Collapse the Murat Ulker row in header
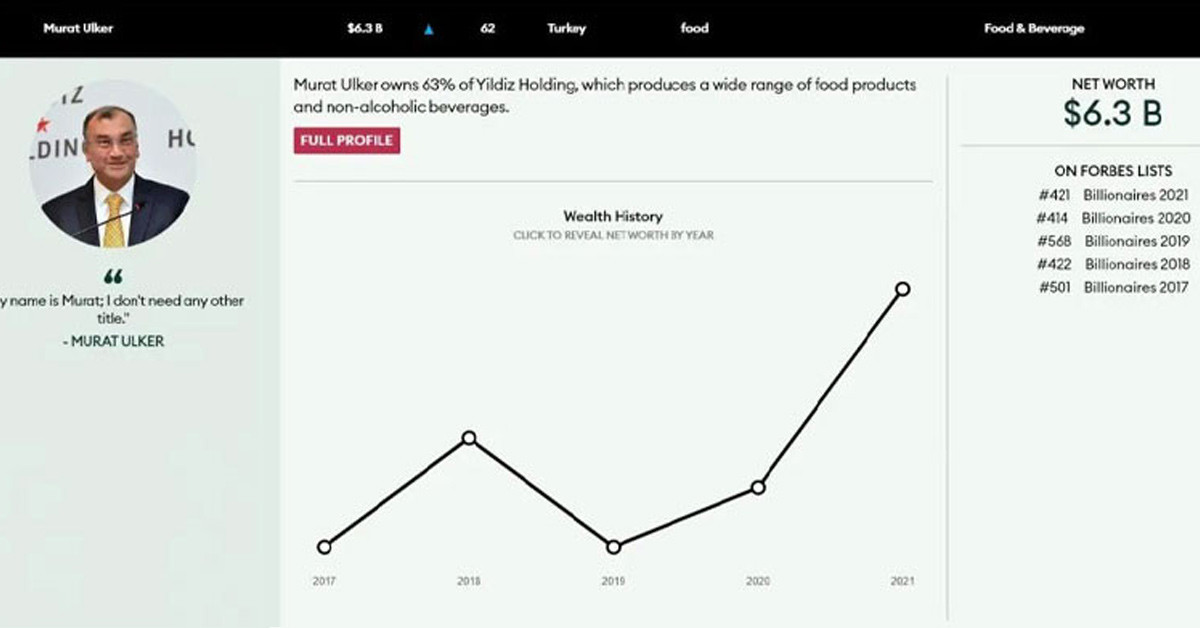Screen dimensions: 1200x628 pos(78,29)
